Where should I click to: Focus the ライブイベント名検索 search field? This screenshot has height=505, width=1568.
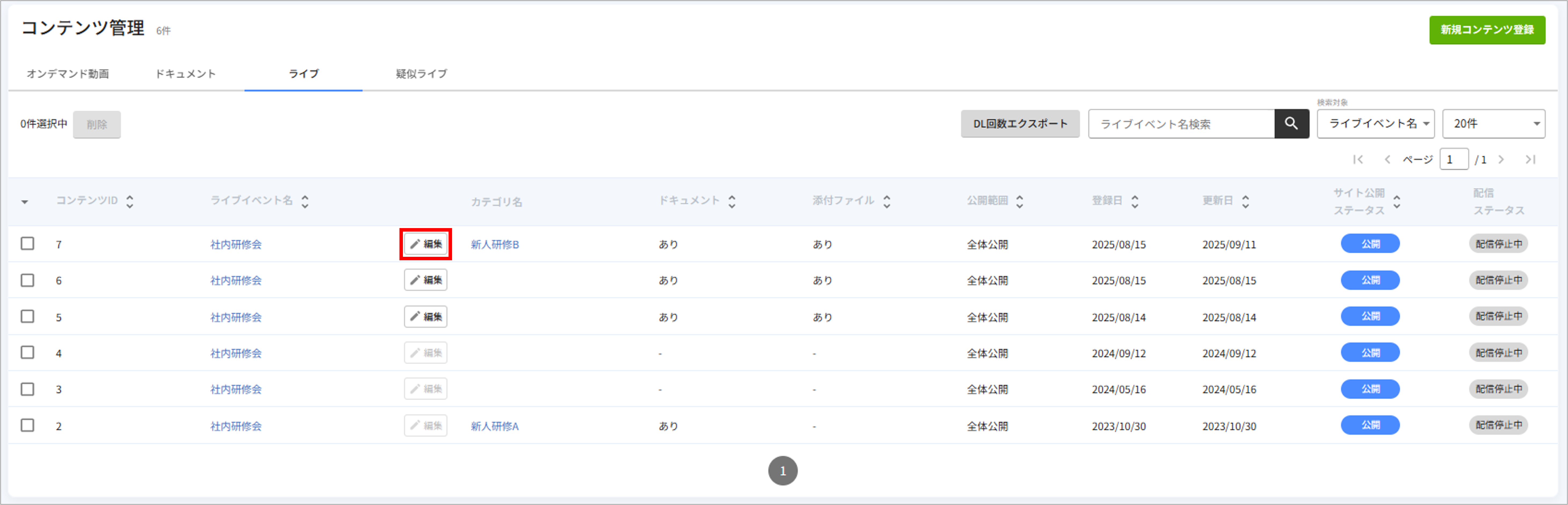[x=1181, y=124]
